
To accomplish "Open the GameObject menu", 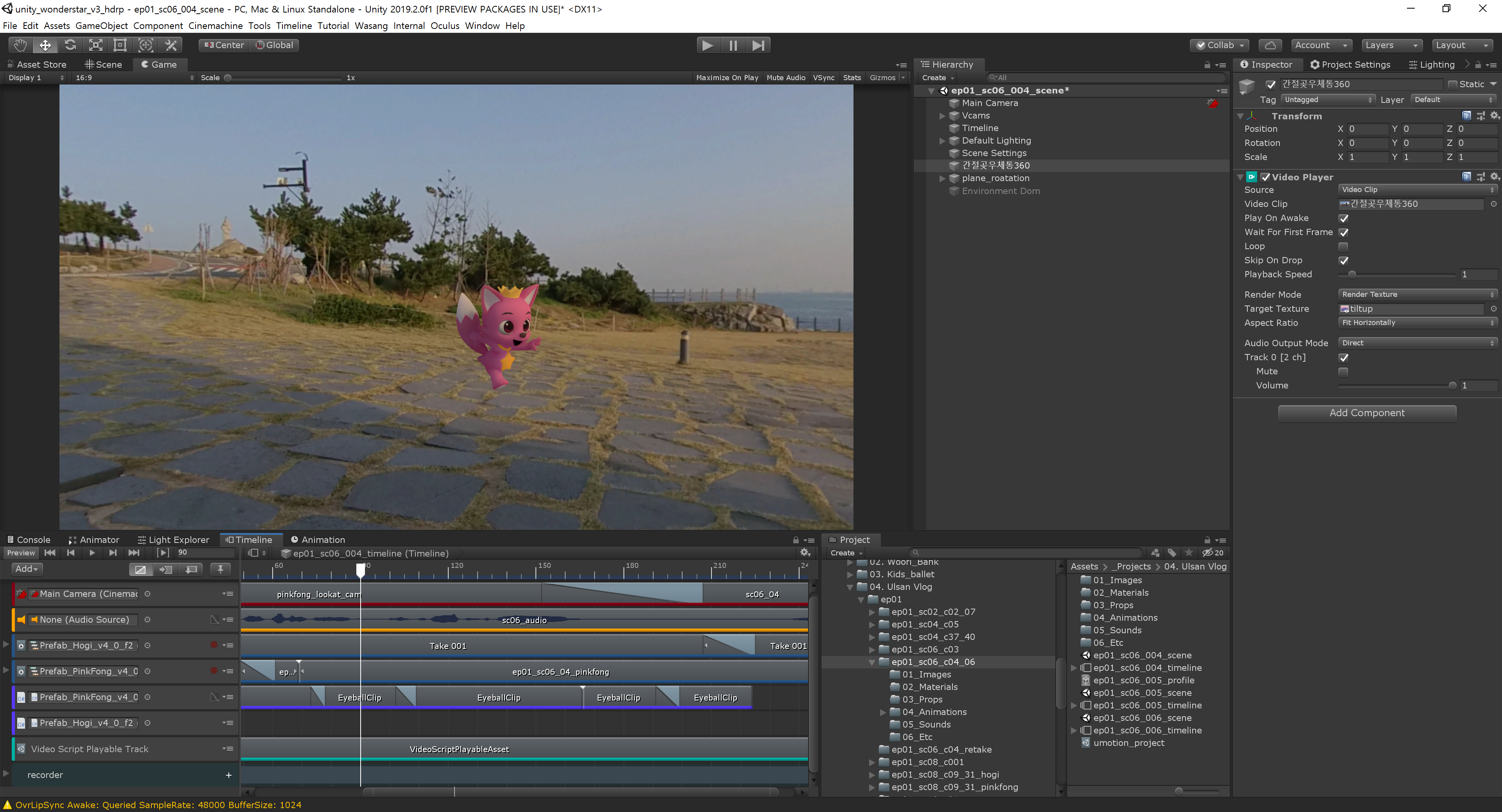I will [x=101, y=26].
